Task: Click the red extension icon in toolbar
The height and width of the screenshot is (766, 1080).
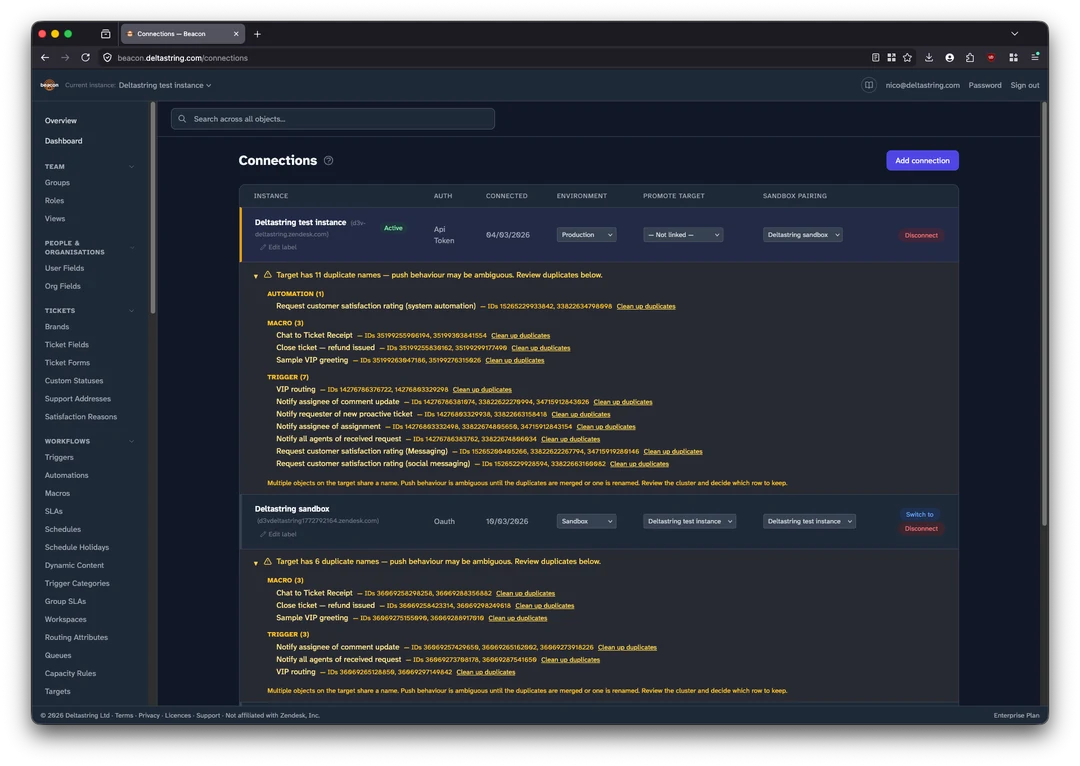Action: 990,58
